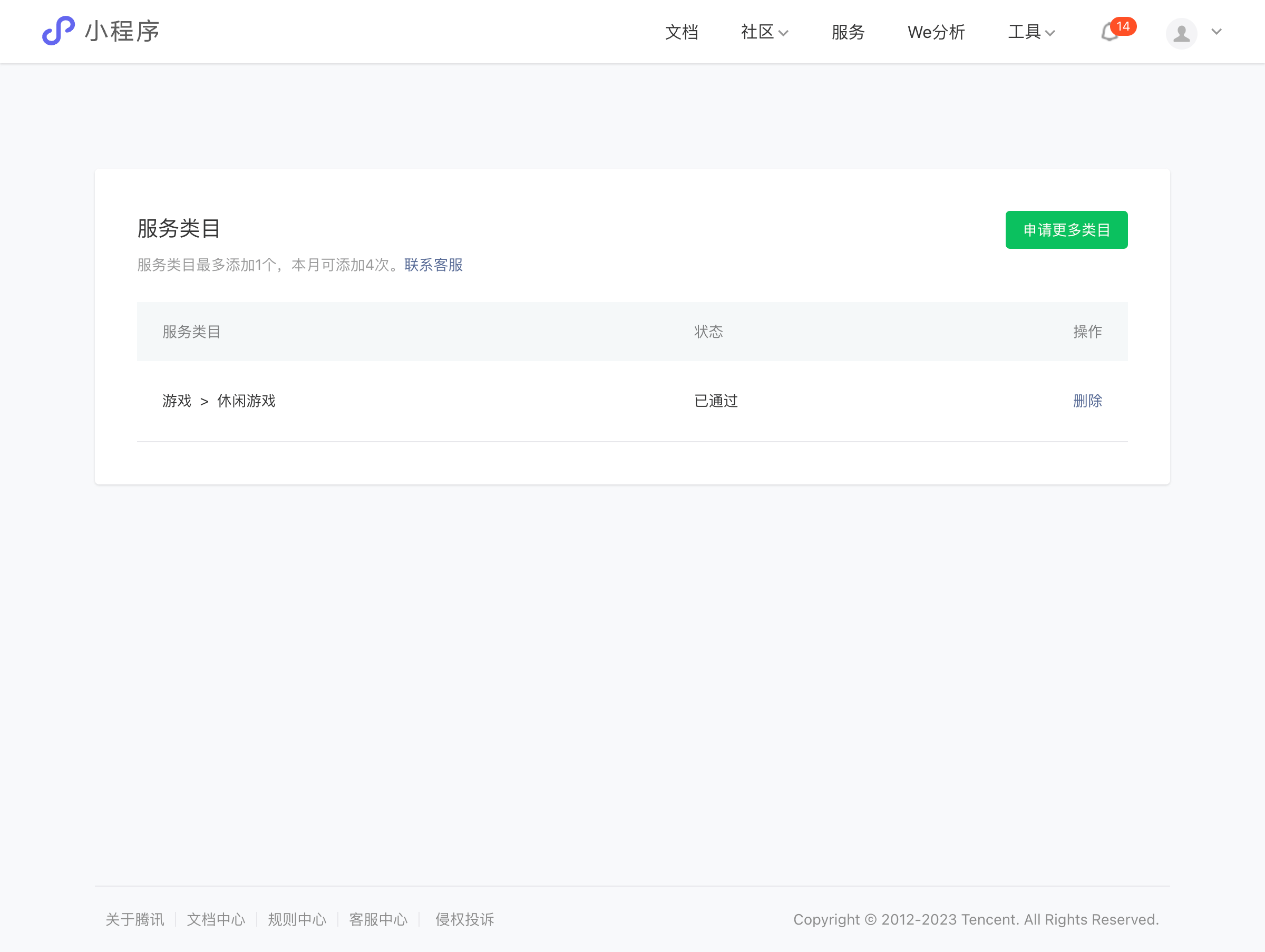
Task: Open the 客服中心 footer link
Action: tap(378, 919)
